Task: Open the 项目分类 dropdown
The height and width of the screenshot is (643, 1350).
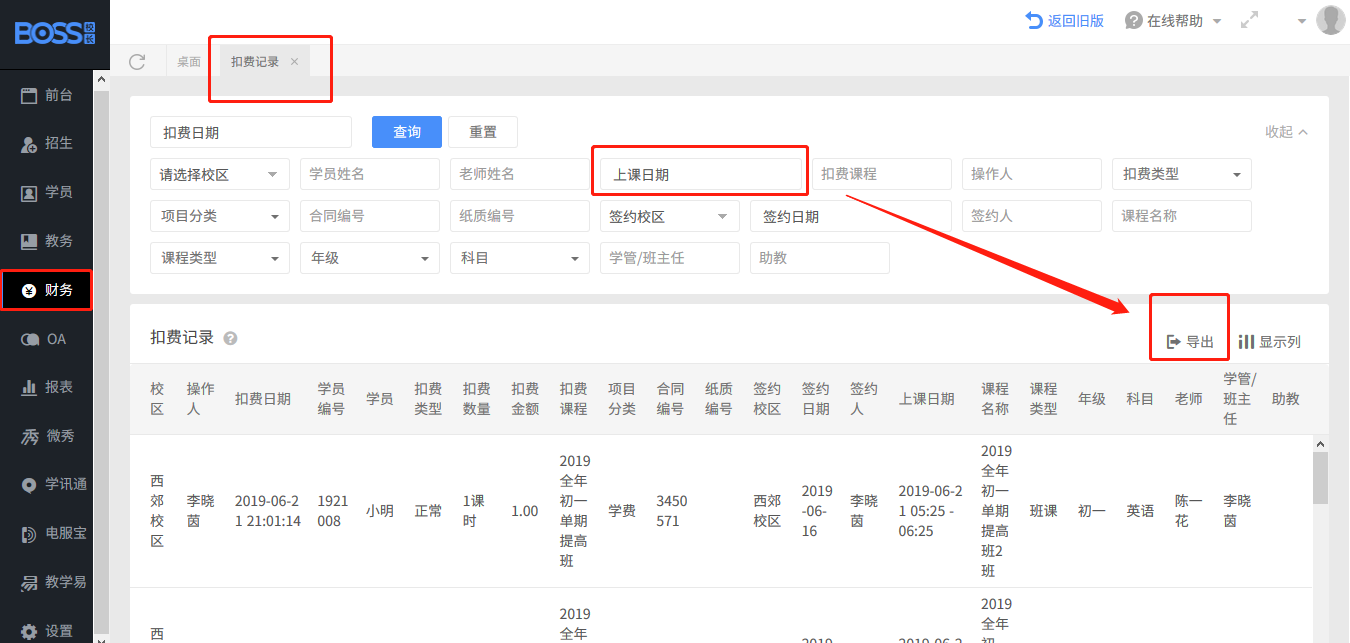Action: click(x=220, y=216)
